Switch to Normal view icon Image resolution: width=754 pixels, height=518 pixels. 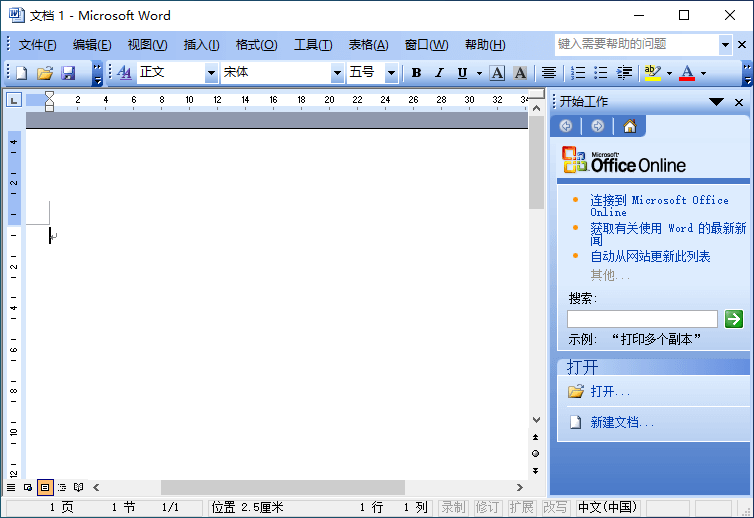(x=11, y=487)
